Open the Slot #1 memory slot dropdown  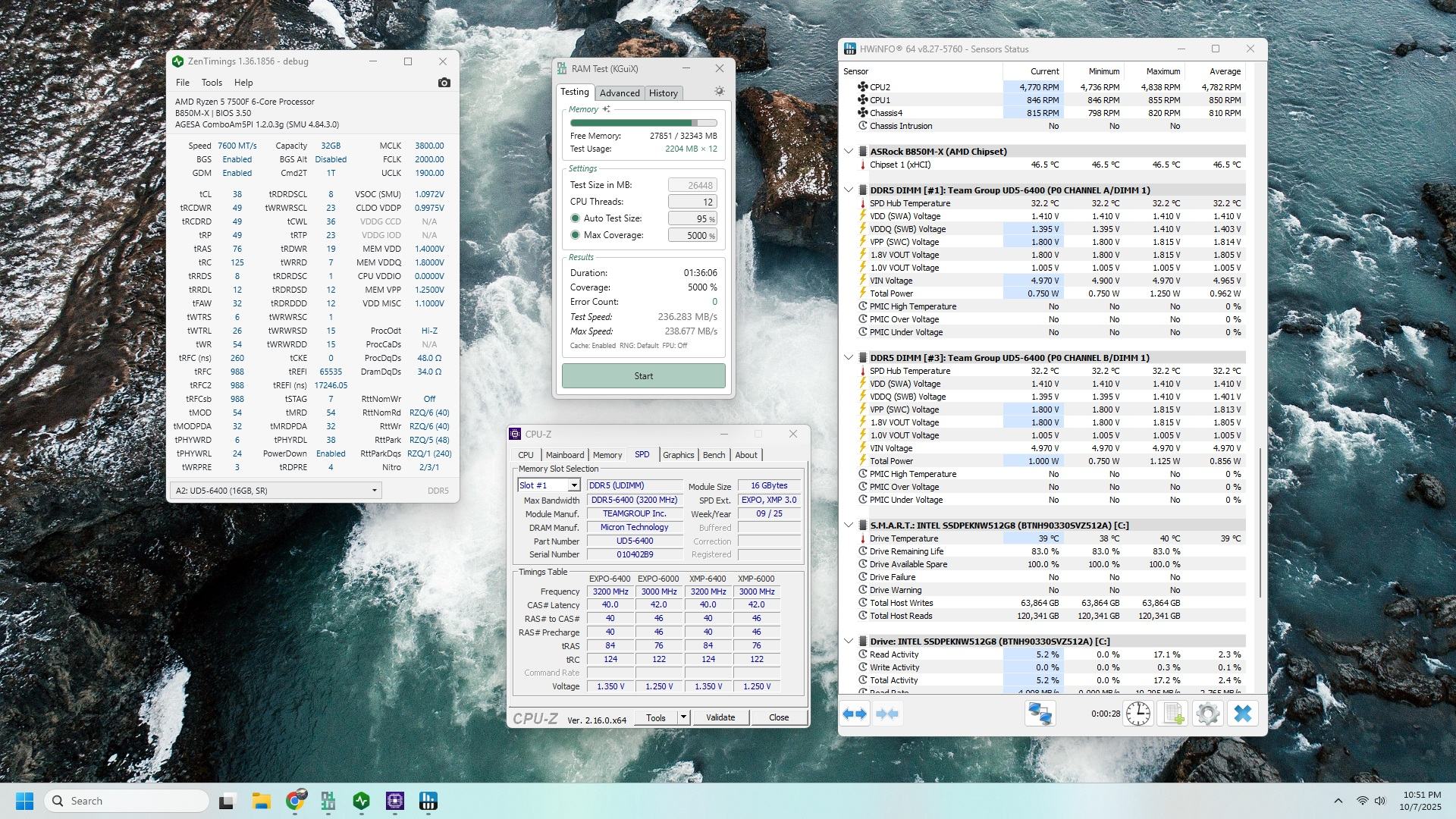coord(573,485)
